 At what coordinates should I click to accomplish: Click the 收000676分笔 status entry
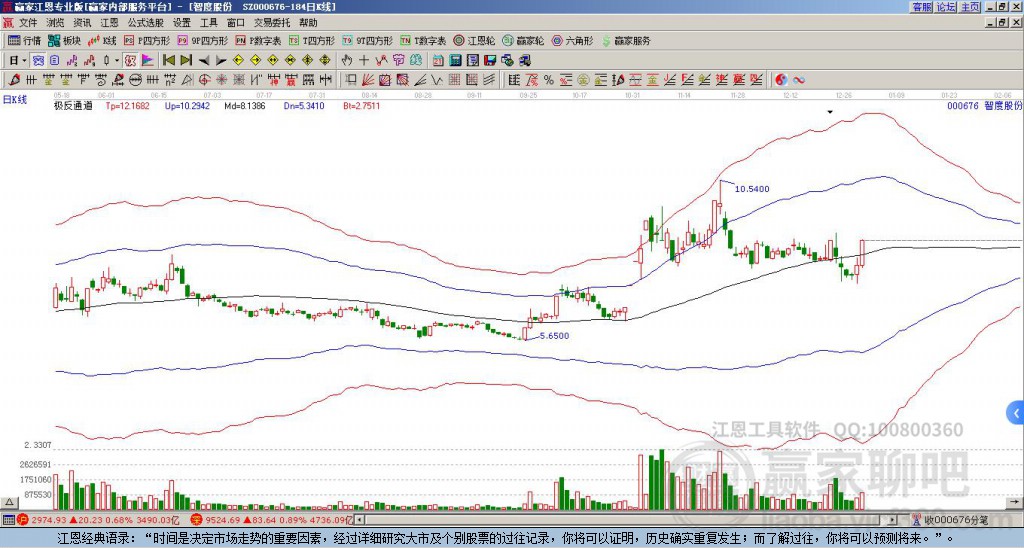pyautogui.click(x=950, y=520)
